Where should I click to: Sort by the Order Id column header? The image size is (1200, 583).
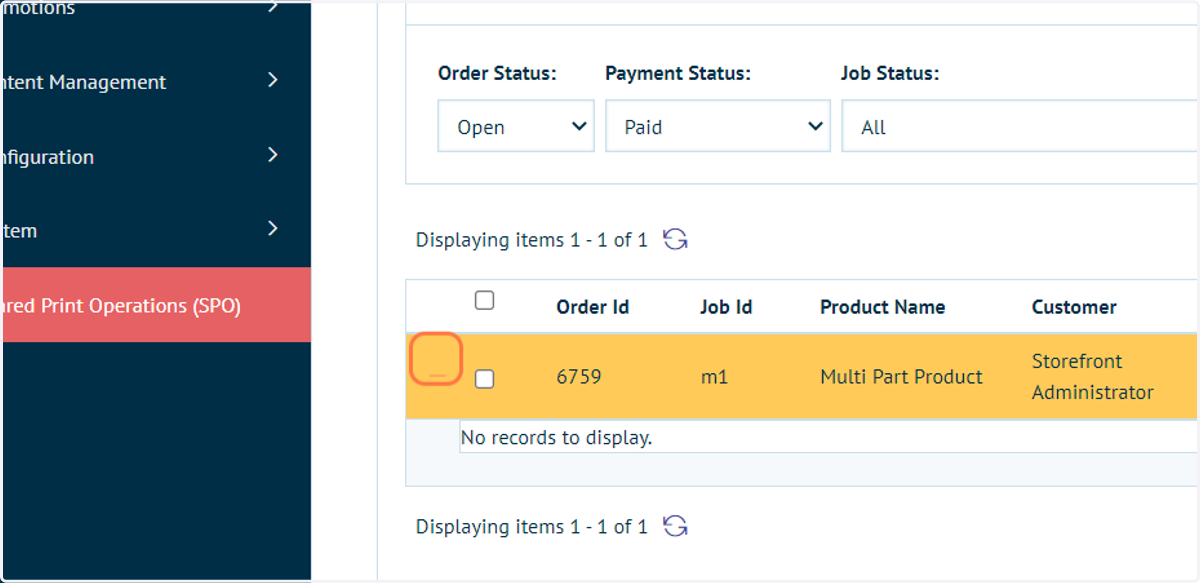[593, 307]
